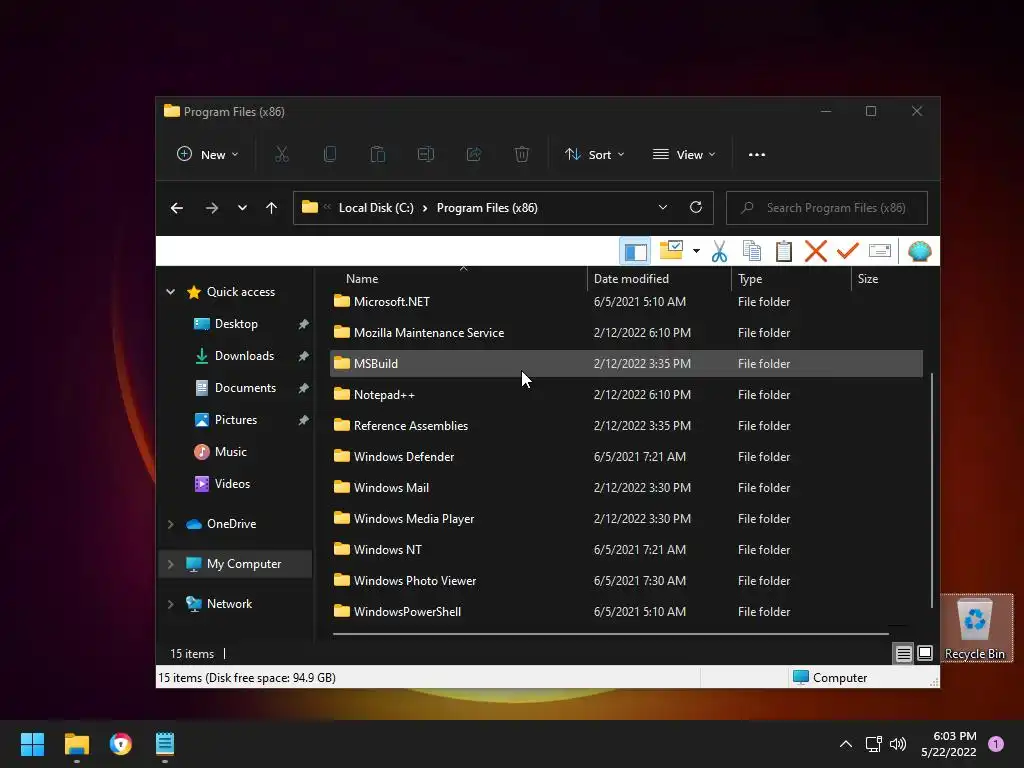Viewport: 1024px width, 768px height.
Task: Expand the My Computer tree node
Action: coord(170,564)
